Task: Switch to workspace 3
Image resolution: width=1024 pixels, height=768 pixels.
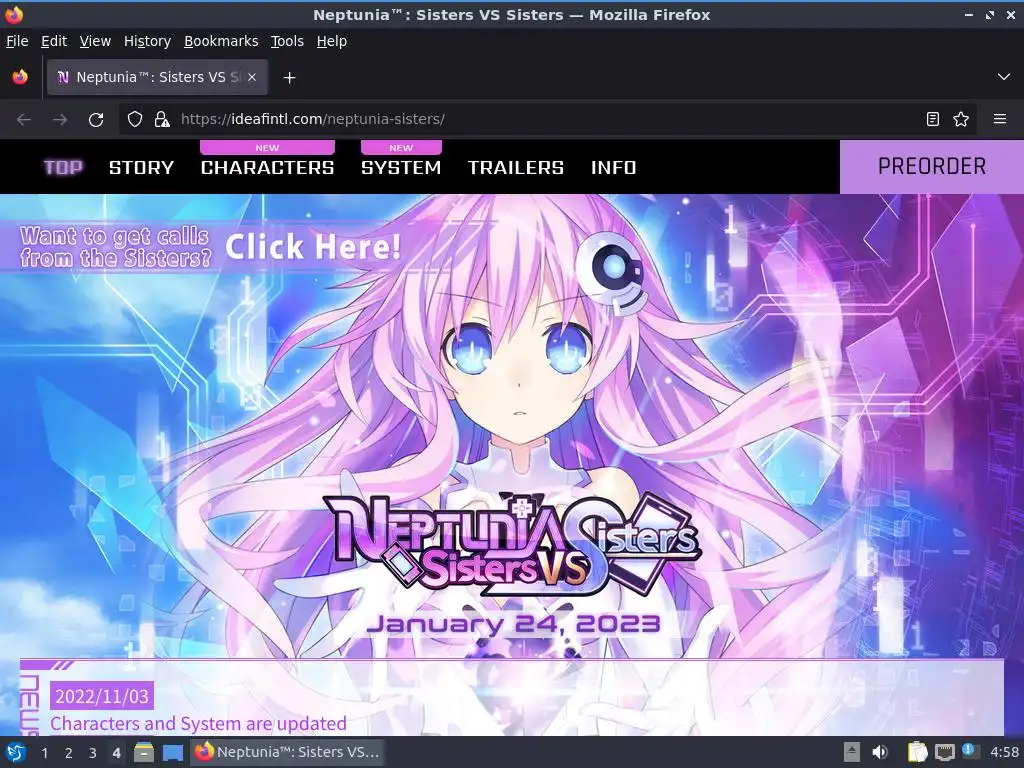Action: 93,753
